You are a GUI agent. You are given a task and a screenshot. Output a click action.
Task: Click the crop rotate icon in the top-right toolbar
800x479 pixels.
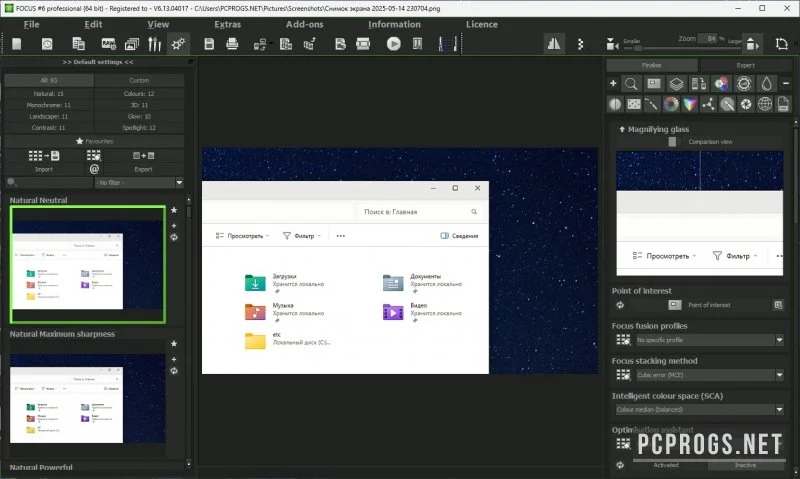tap(781, 44)
